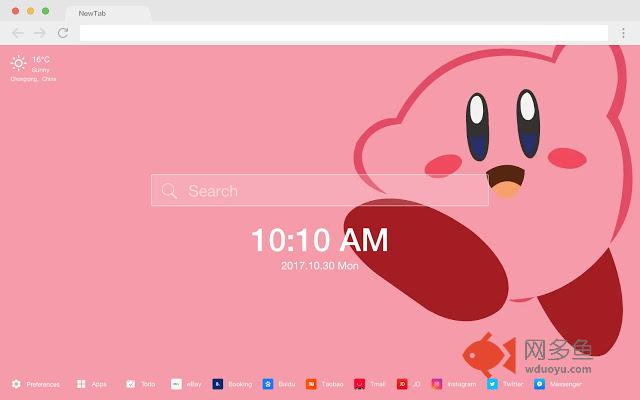Reload the page with refresh icon

pyautogui.click(x=63, y=33)
